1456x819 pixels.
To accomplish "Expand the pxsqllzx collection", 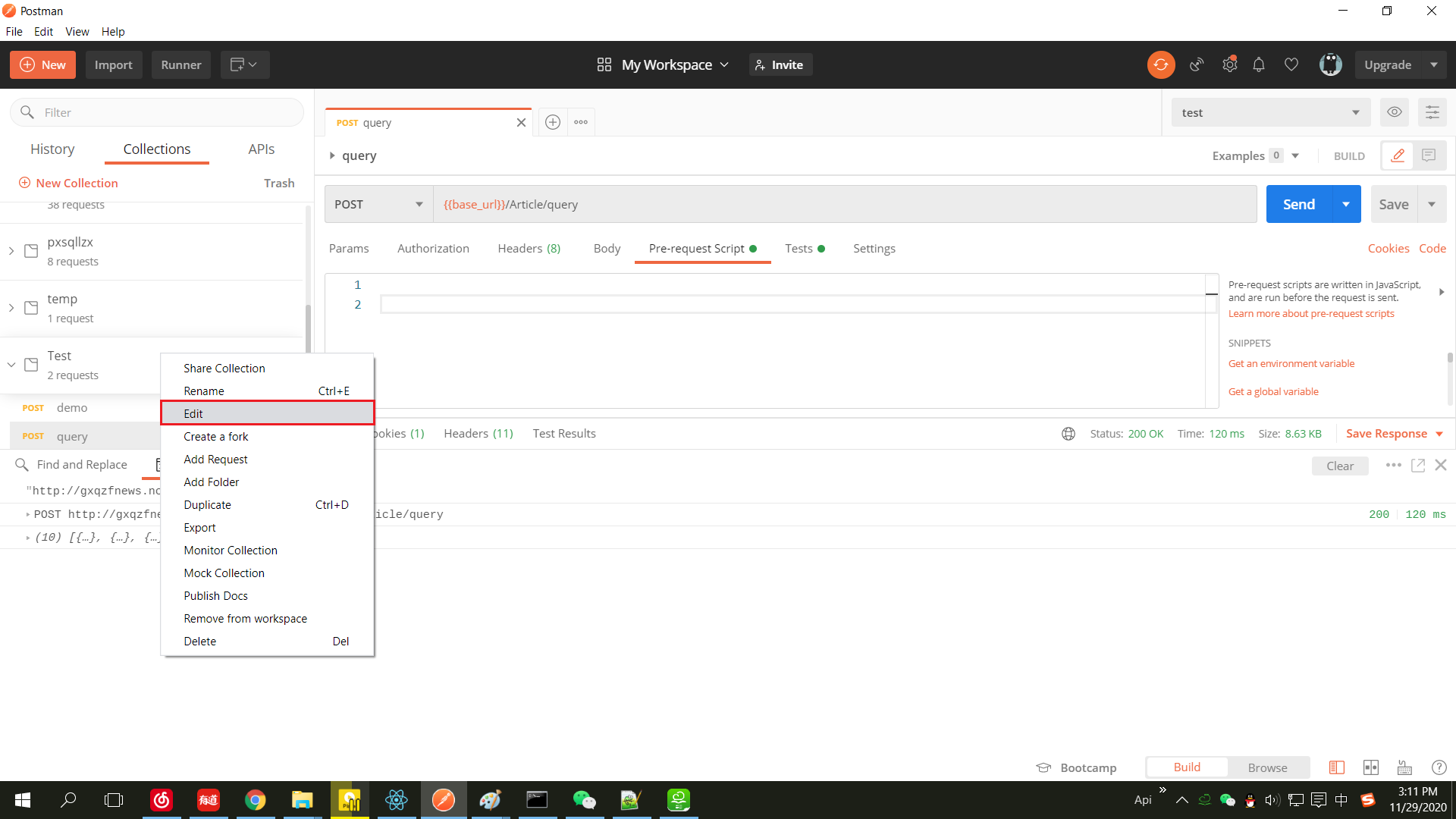I will point(11,251).
